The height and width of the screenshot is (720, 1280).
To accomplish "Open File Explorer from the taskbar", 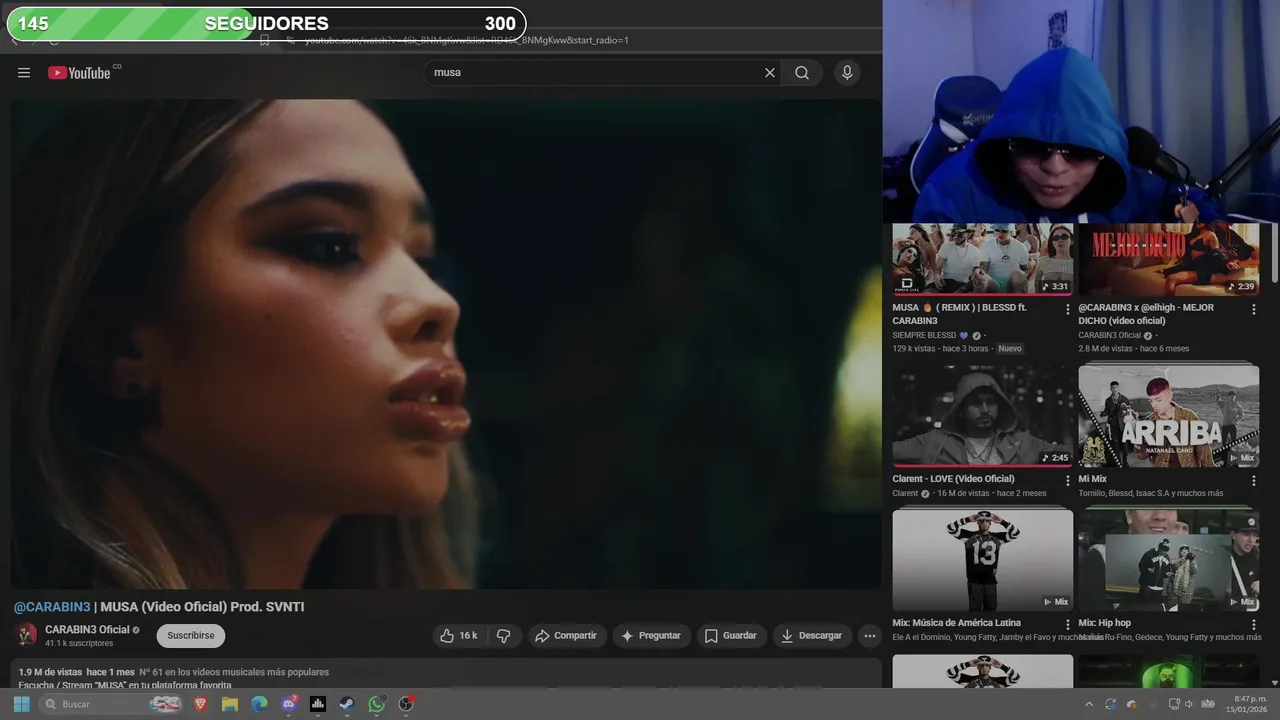I will tap(230, 704).
